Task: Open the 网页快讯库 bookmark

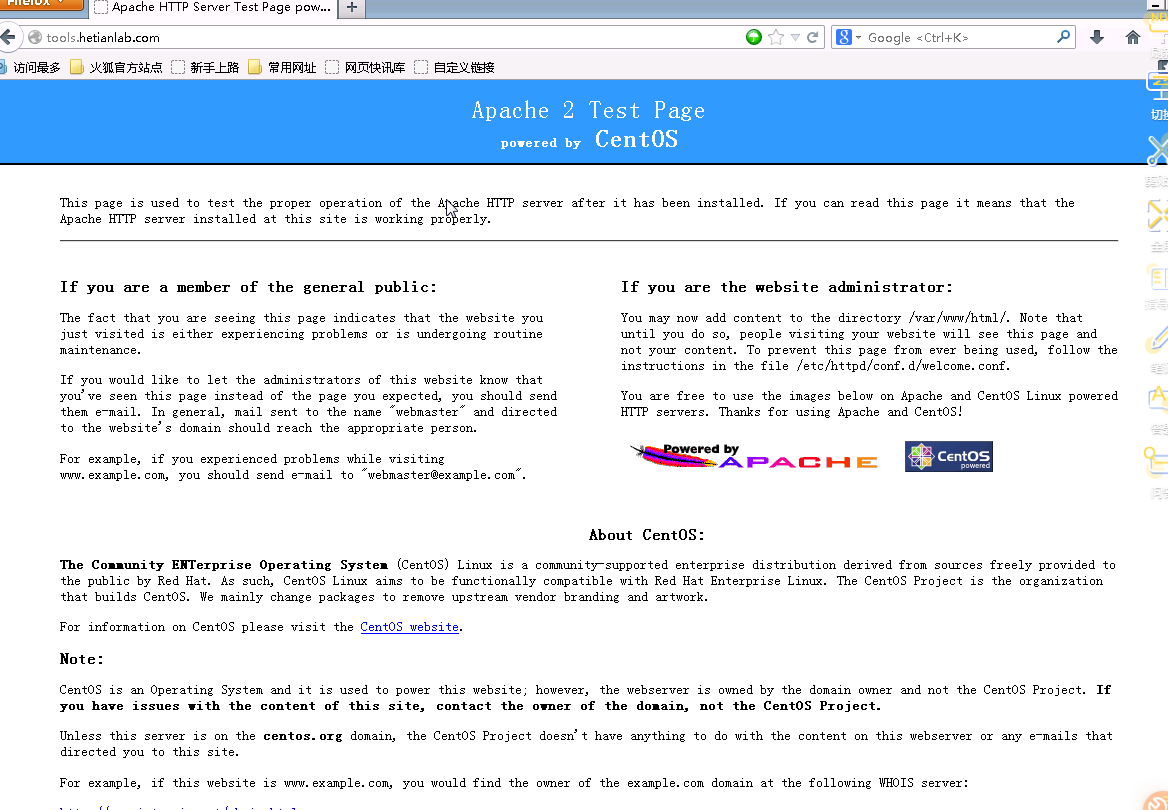Action: click(x=366, y=68)
